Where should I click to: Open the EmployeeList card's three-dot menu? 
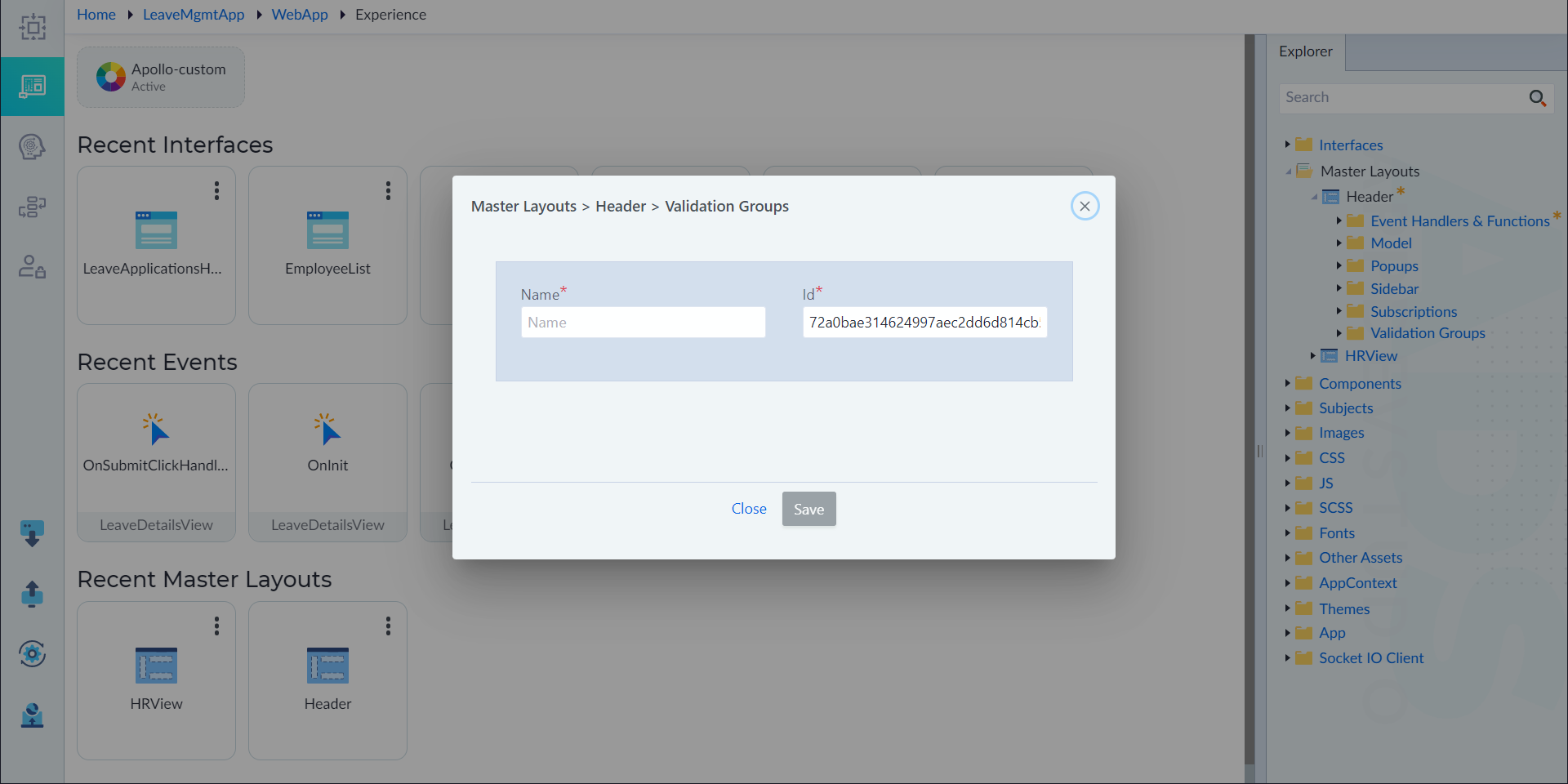tap(388, 190)
